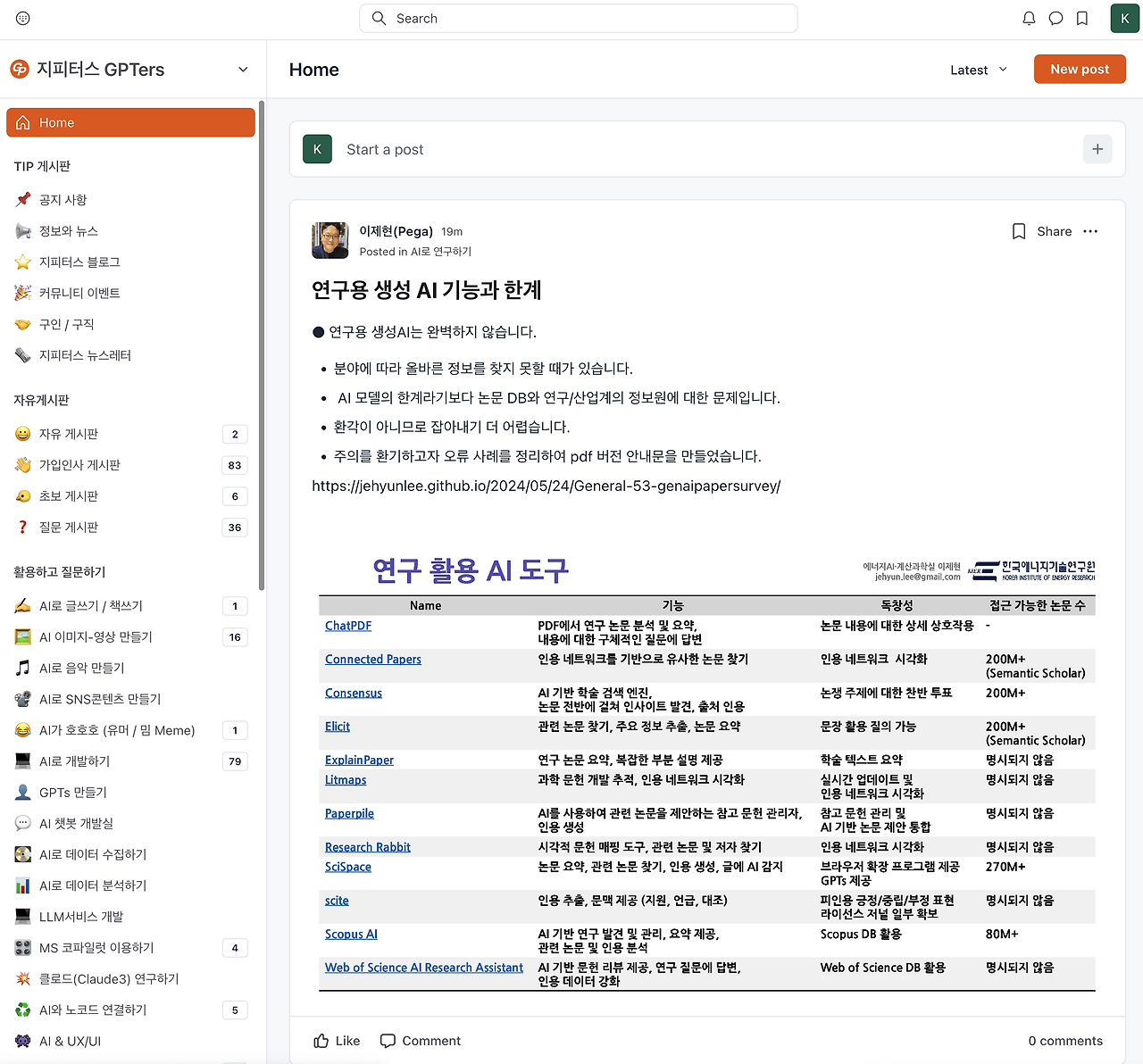Click the question mark icon beside 질문 게시판
Screen dimensions: 1143x1064
pos(23,527)
